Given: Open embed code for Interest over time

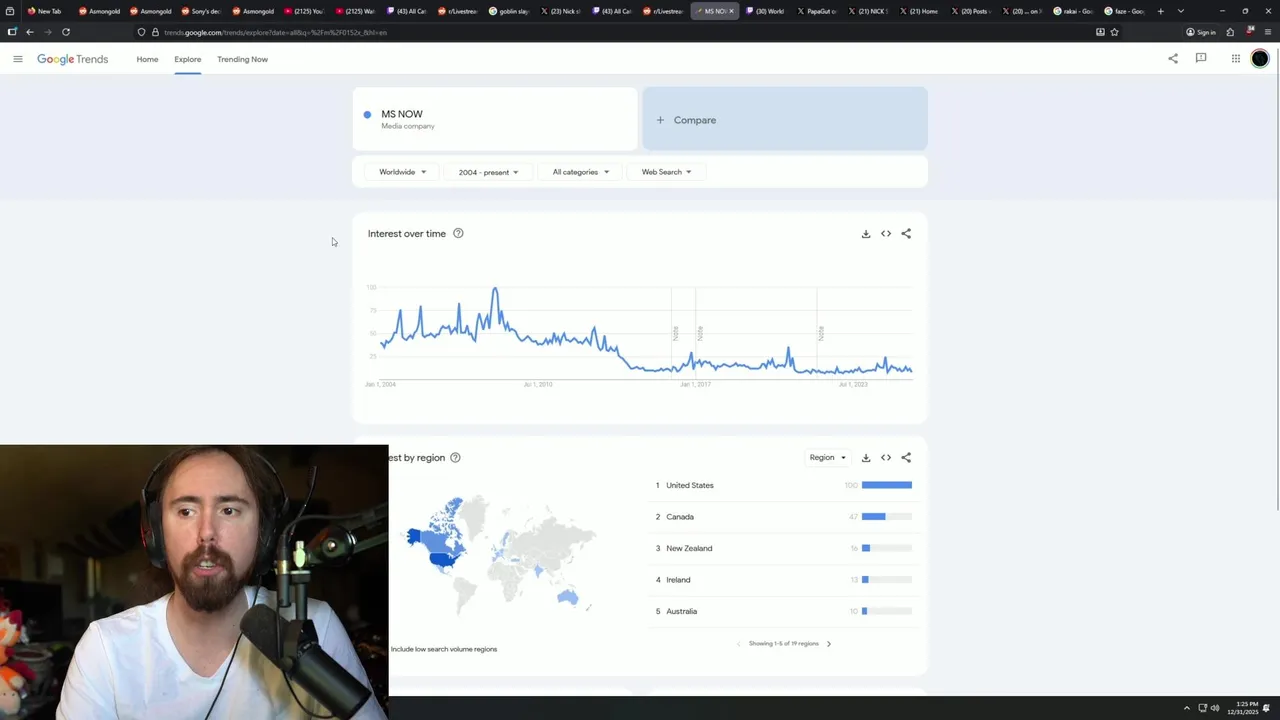Looking at the screenshot, I should (x=886, y=234).
